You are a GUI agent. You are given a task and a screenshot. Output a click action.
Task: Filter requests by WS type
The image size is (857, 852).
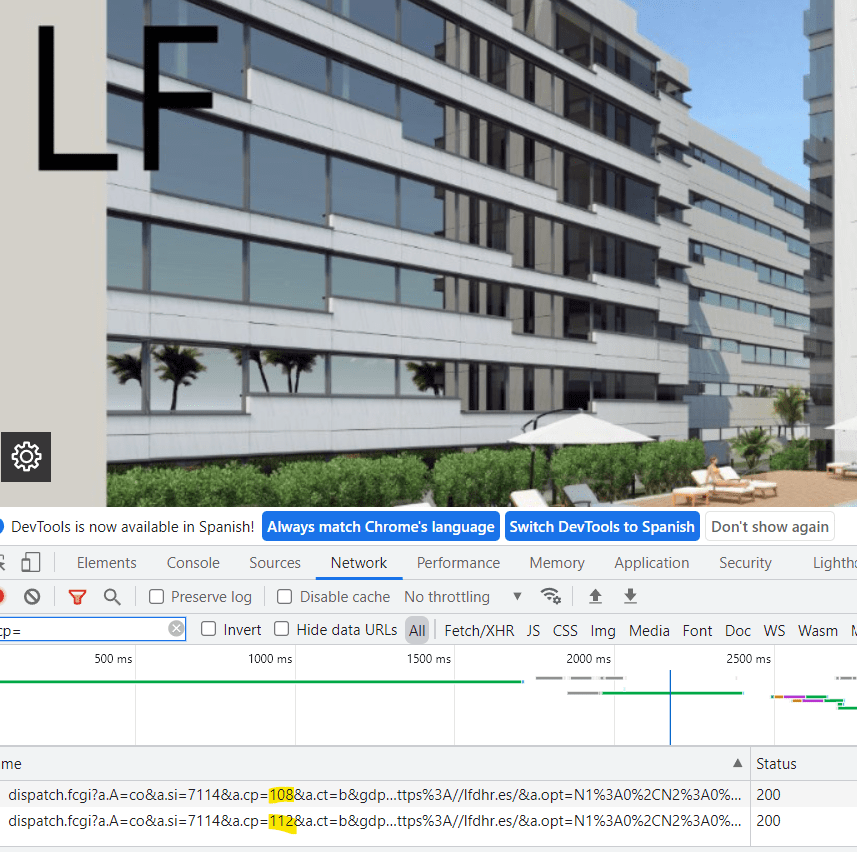pos(774,630)
